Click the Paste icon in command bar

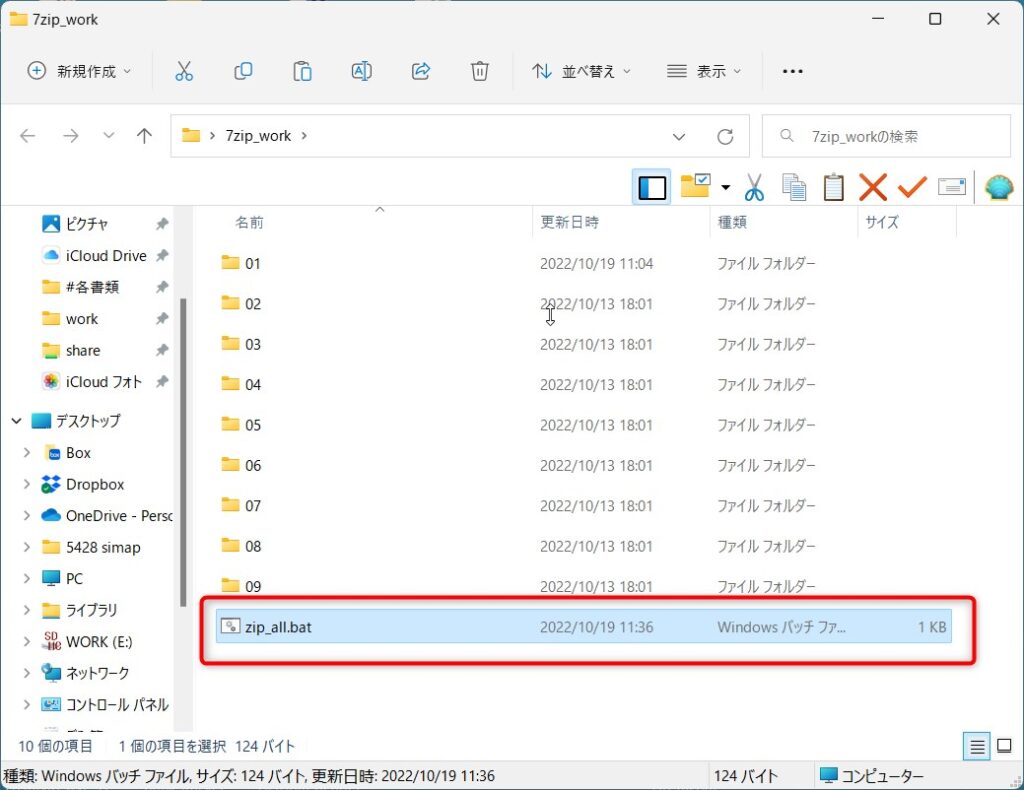302,71
